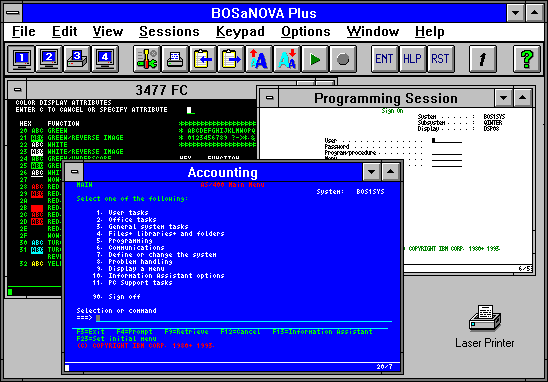Image resolution: width=548 pixels, height=382 pixels.
Task: Click F9=Retrieve in Accounting function keys
Action: (187, 332)
